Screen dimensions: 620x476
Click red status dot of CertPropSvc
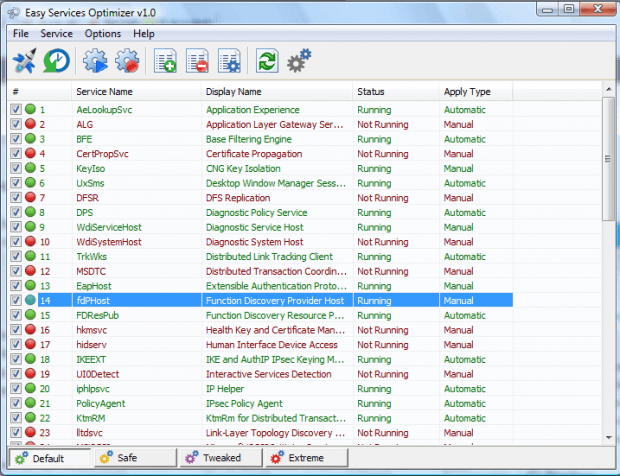point(30,153)
